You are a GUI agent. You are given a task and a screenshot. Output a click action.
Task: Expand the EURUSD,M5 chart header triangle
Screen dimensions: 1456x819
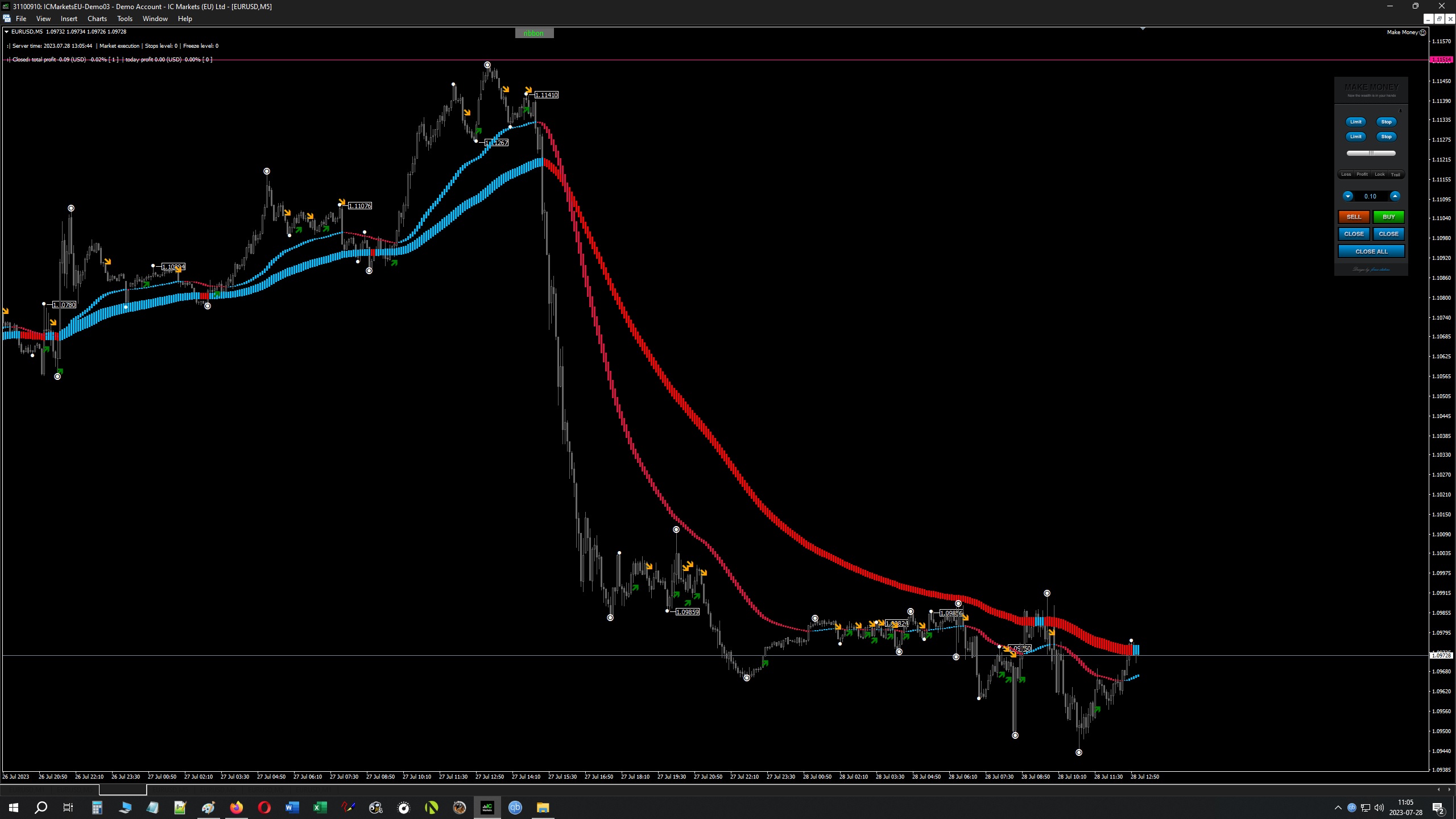pyautogui.click(x=6, y=32)
